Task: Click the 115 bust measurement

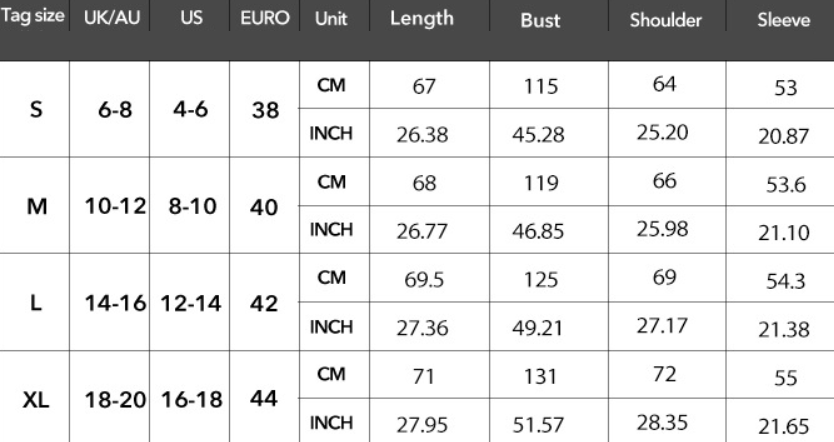Action: (540, 86)
